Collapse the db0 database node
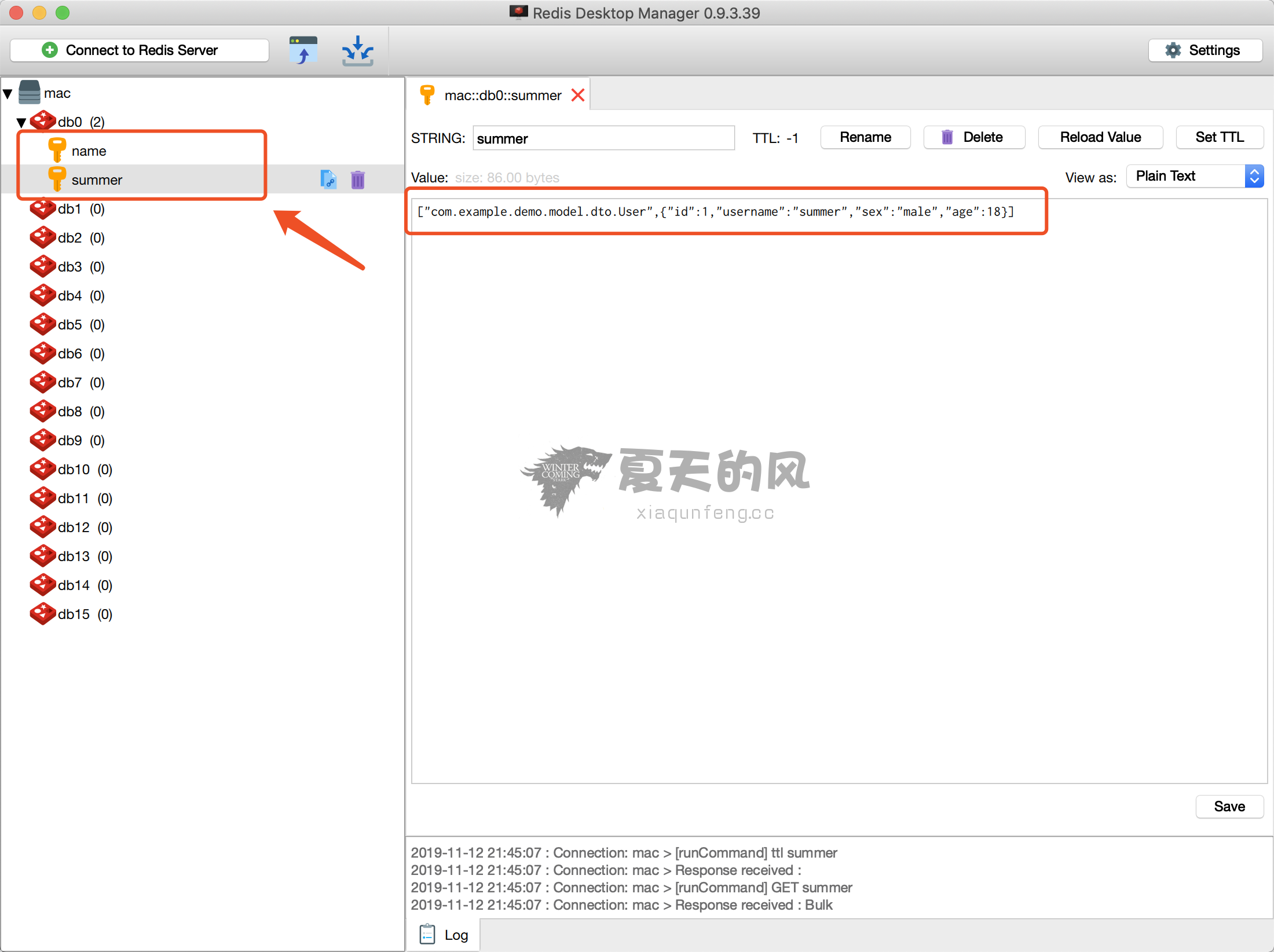 click(22, 122)
